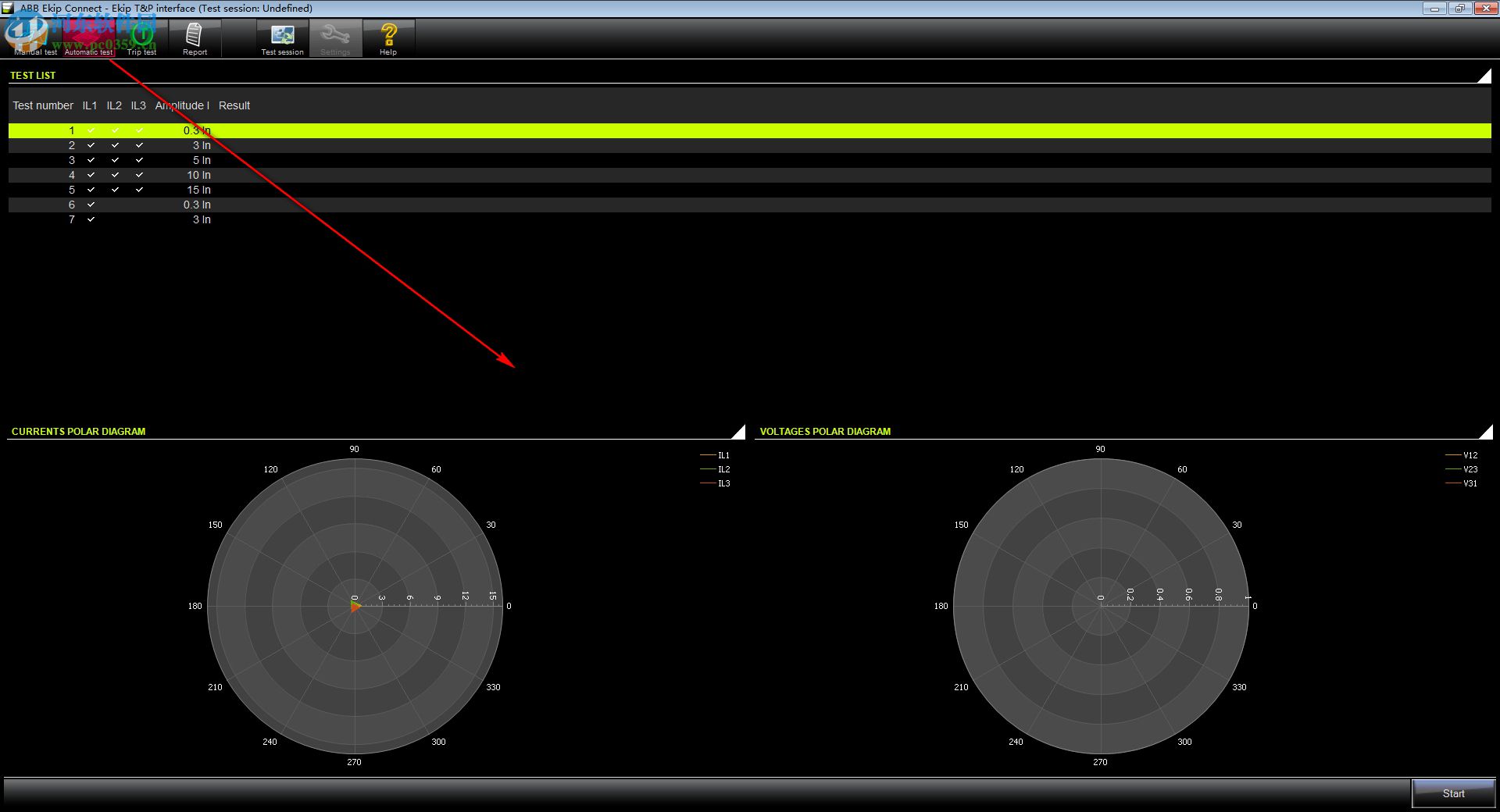Open the Test session manager
Screen dimensions: 1500x812
[282, 38]
